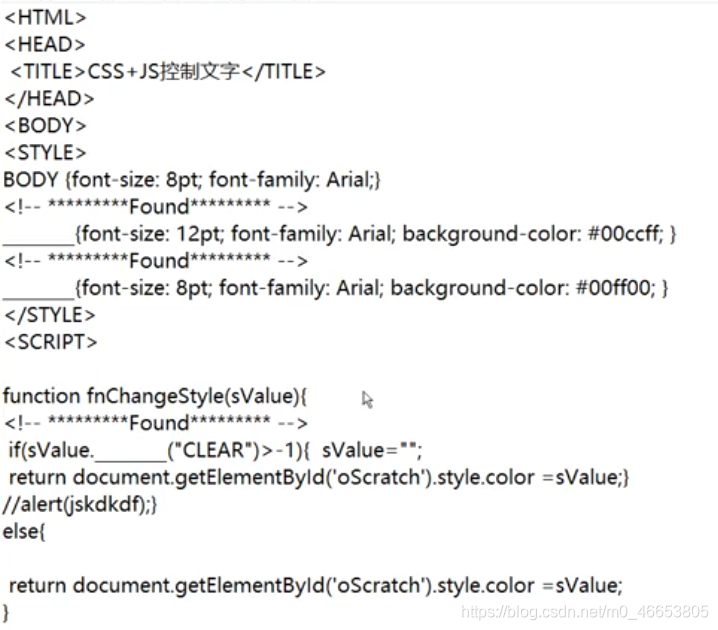This screenshot has width=718, height=630.
Task: Click the blank before the #00ff00 rule
Action: tap(38, 292)
